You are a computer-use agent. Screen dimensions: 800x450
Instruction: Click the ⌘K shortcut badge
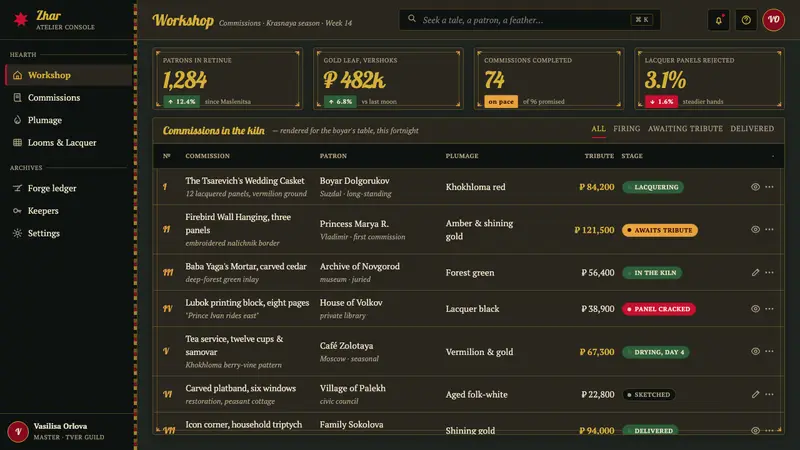click(x=642, y=20)
